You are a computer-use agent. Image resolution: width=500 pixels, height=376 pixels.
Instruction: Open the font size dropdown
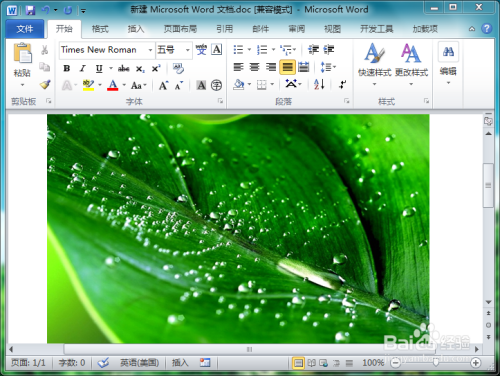[x=188, y=50]
